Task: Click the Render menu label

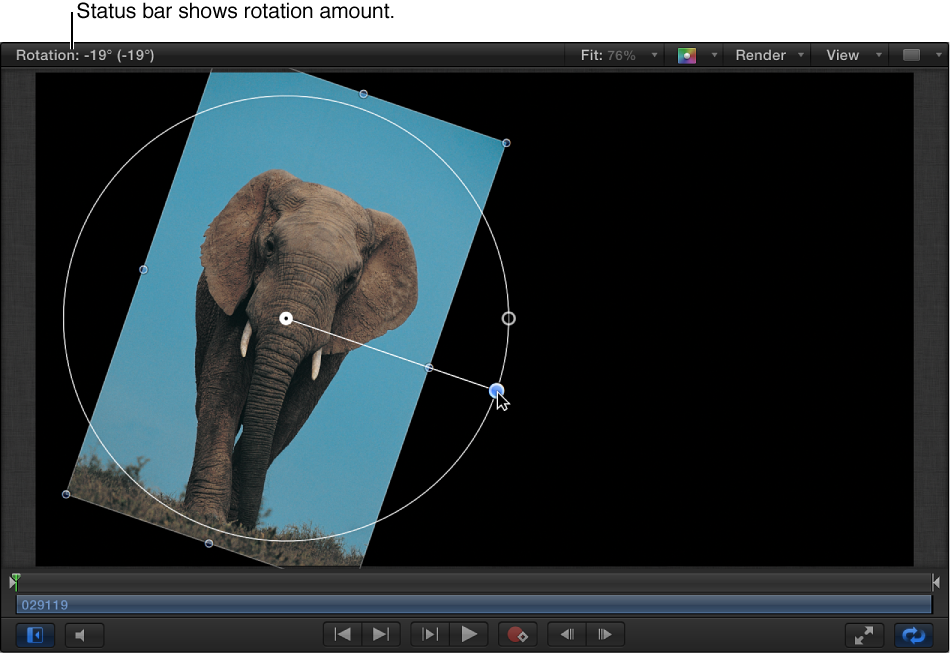Action: point(763,55)
